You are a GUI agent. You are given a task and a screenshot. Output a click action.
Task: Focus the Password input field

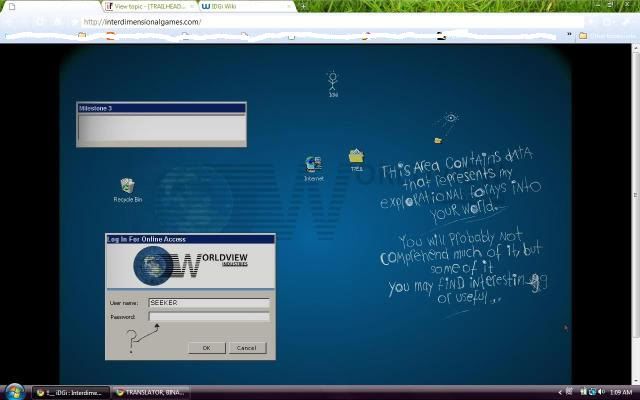[209, 317]
